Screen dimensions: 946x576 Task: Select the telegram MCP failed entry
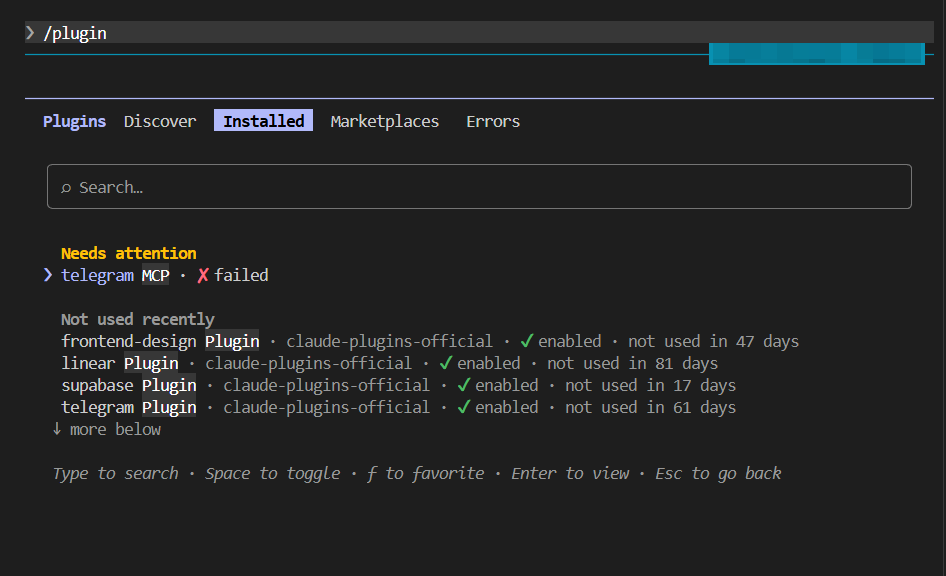coord(165,276)
